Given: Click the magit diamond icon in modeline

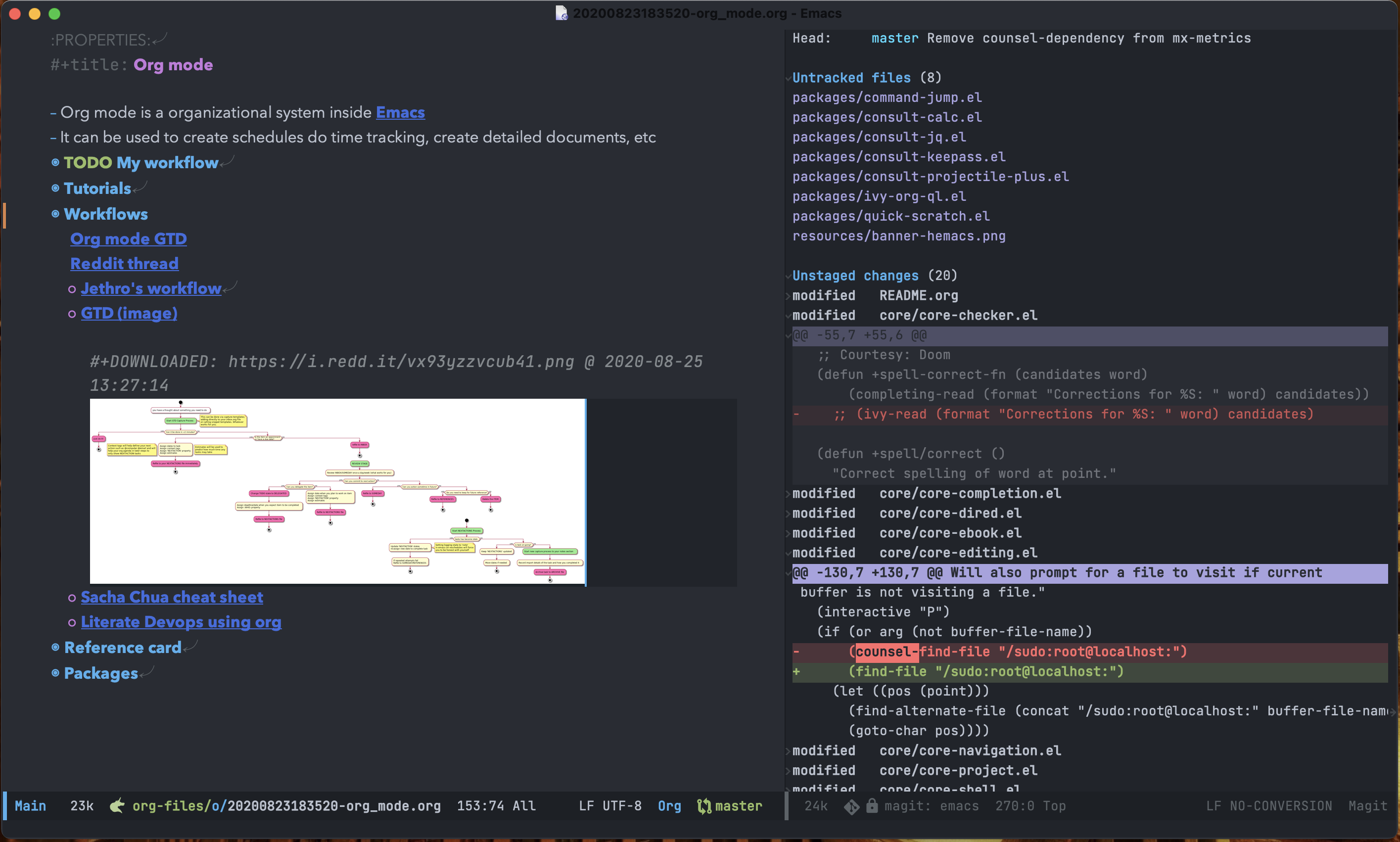Looking at the screenshot, I should coord(851,806).
